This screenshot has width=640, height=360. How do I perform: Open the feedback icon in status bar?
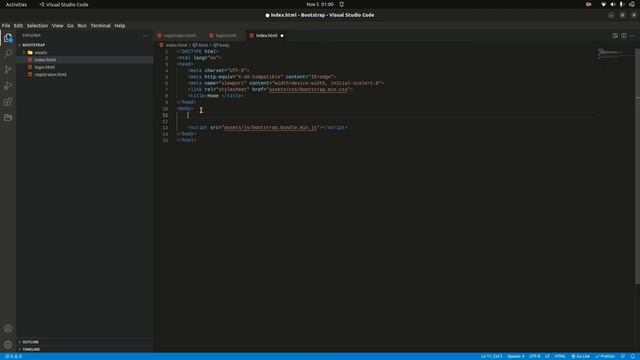pos(623,356)
